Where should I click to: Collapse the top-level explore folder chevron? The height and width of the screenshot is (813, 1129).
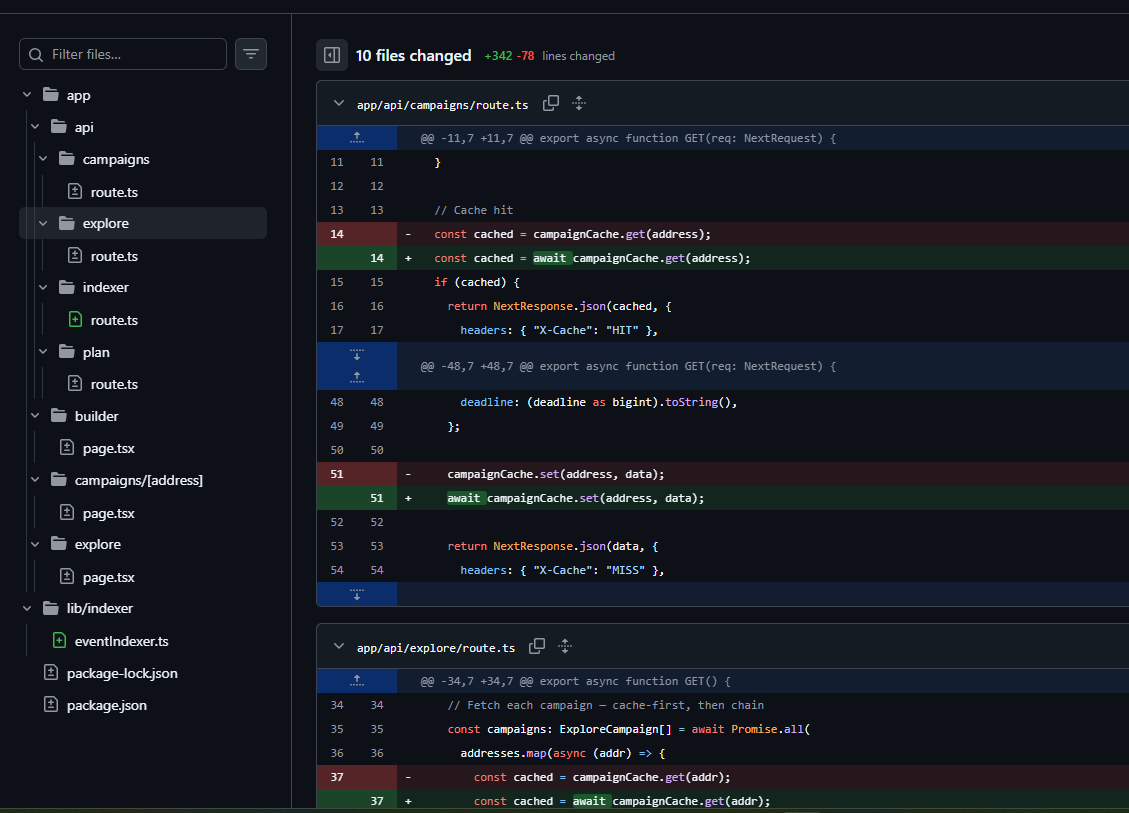tap(35, 544)
